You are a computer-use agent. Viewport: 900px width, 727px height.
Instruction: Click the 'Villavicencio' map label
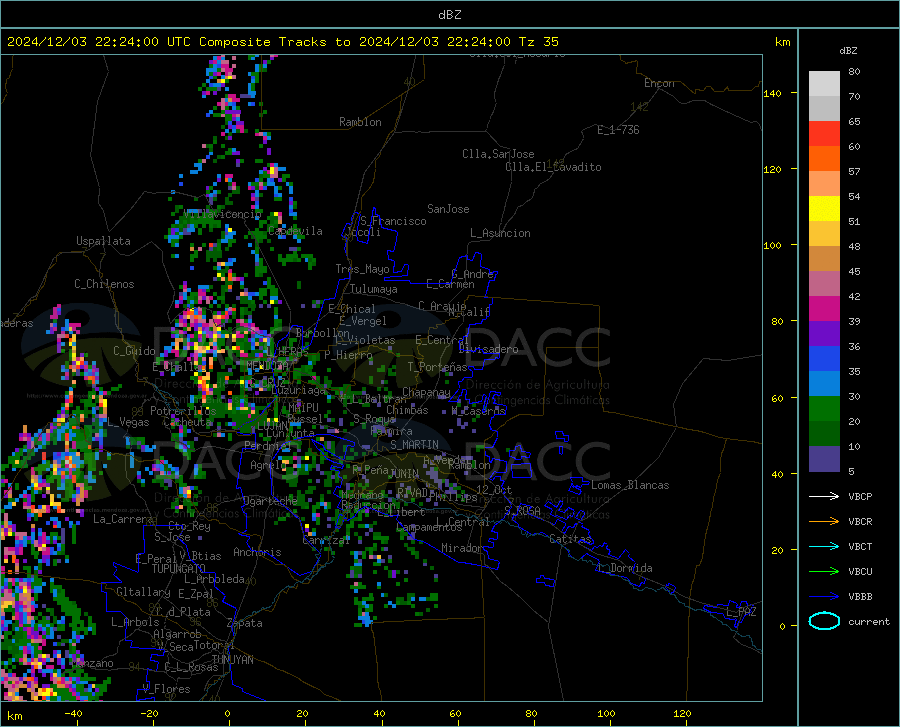[223, 214]
